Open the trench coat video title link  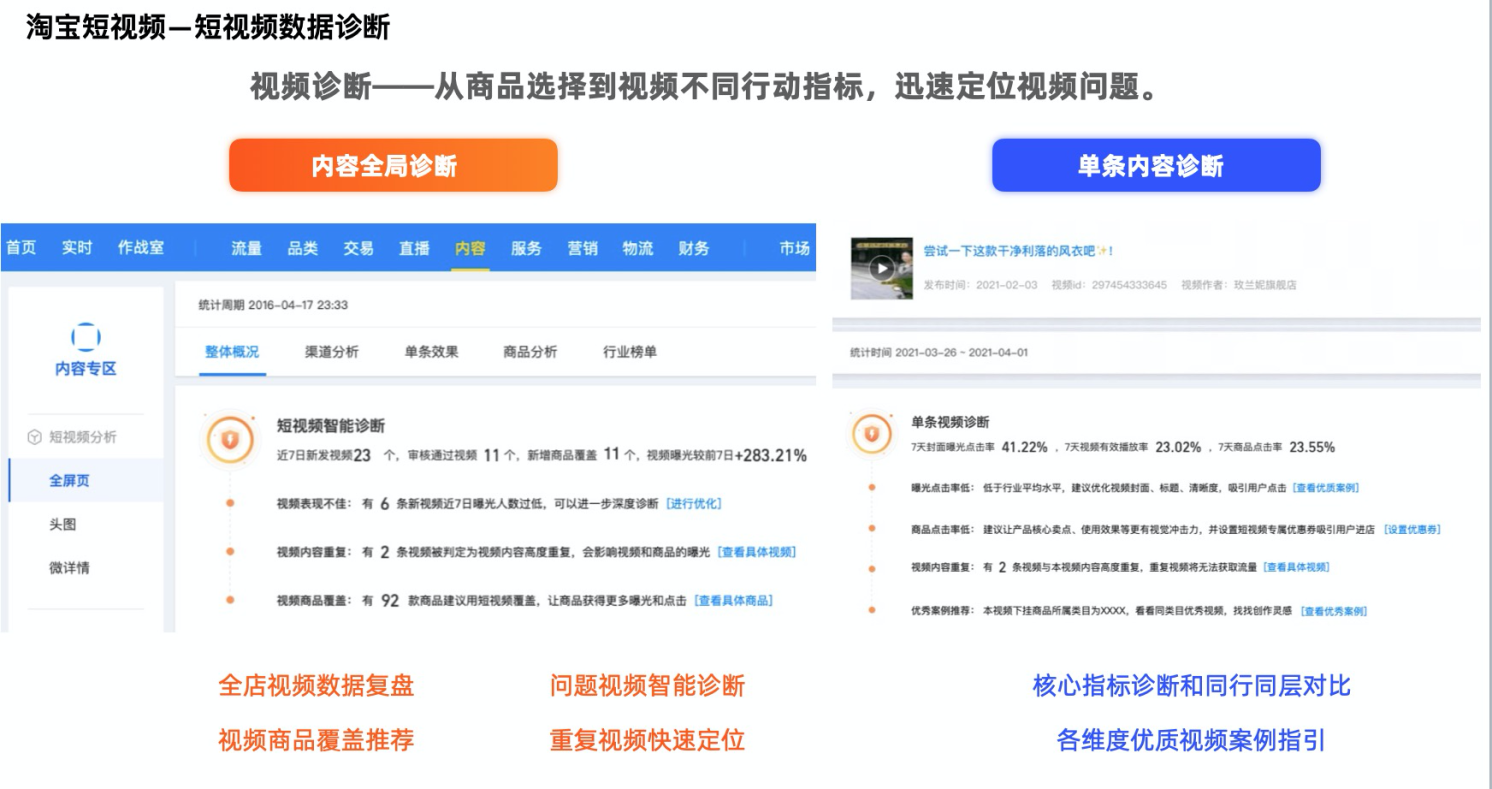1017,251
